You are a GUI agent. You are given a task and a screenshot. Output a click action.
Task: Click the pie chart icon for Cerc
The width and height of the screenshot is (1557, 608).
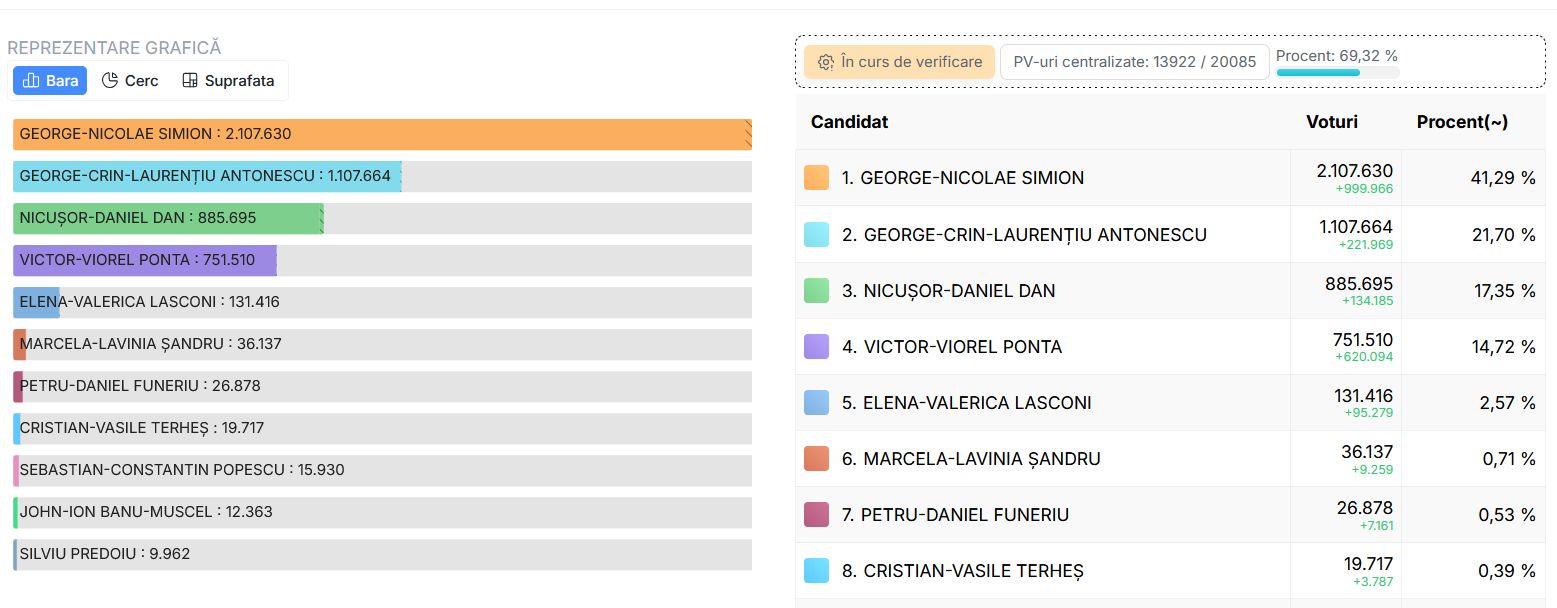[110, 81]
